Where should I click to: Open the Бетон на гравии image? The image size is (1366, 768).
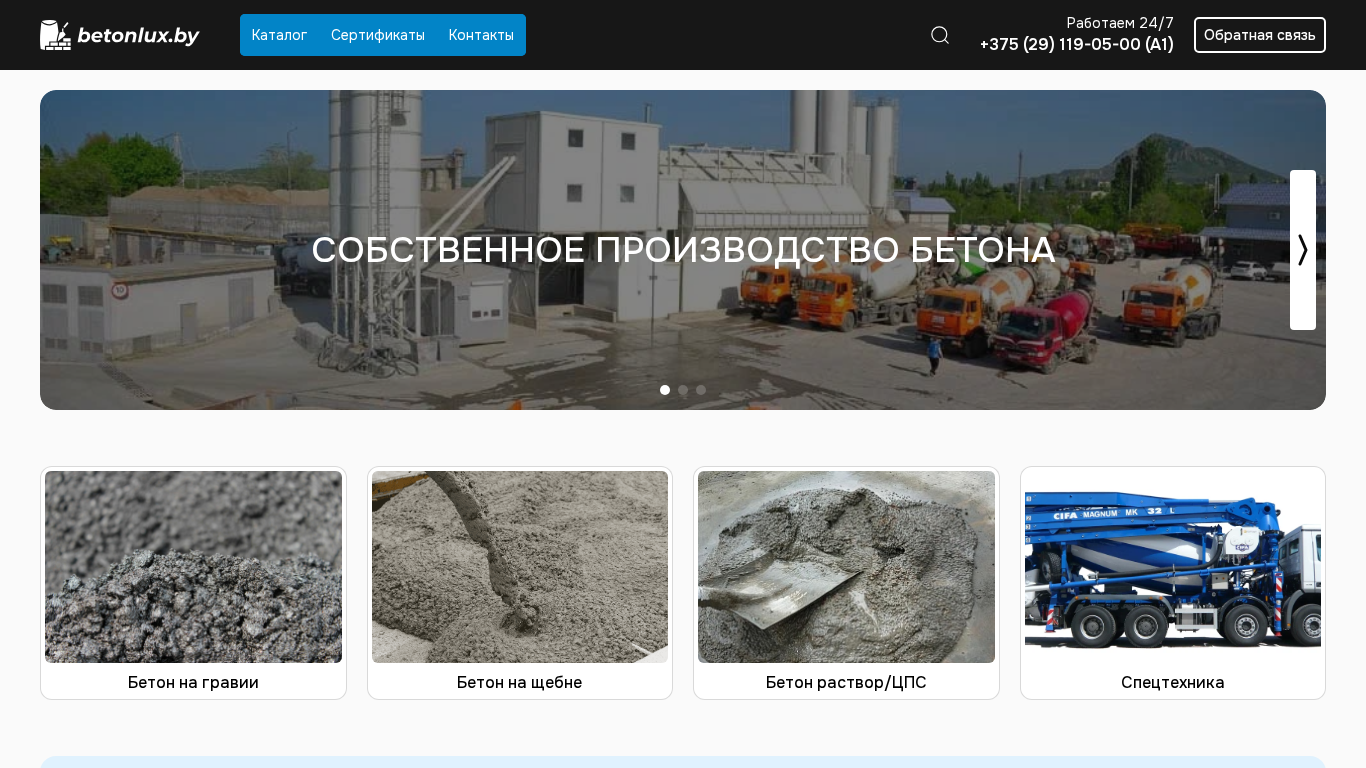193,567
